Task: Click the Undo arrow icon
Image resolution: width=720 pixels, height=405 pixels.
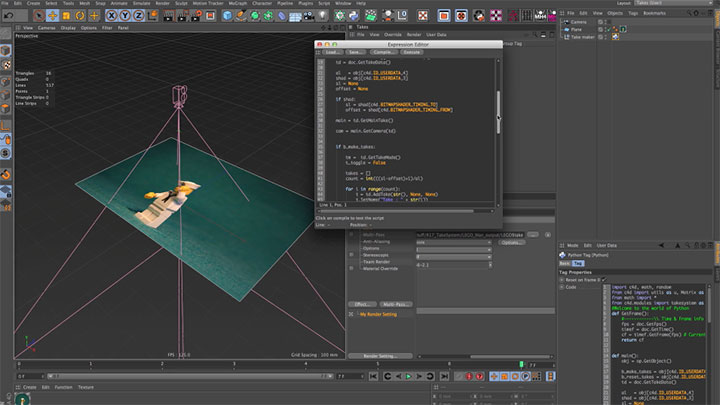Action: 8,16
